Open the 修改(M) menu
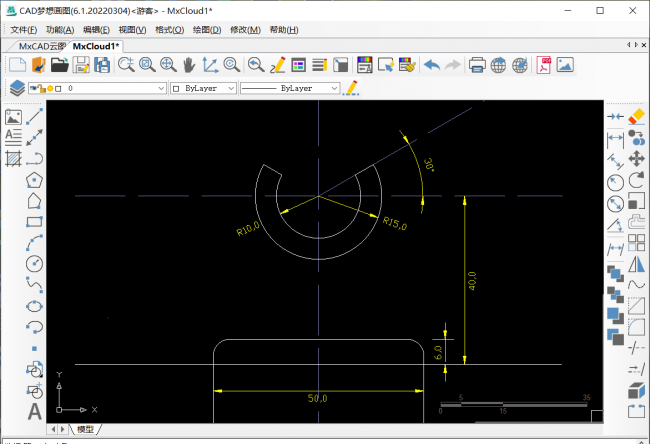Image resolution: width=650 pixels, height=444 pixels. [x=245, y=30]
